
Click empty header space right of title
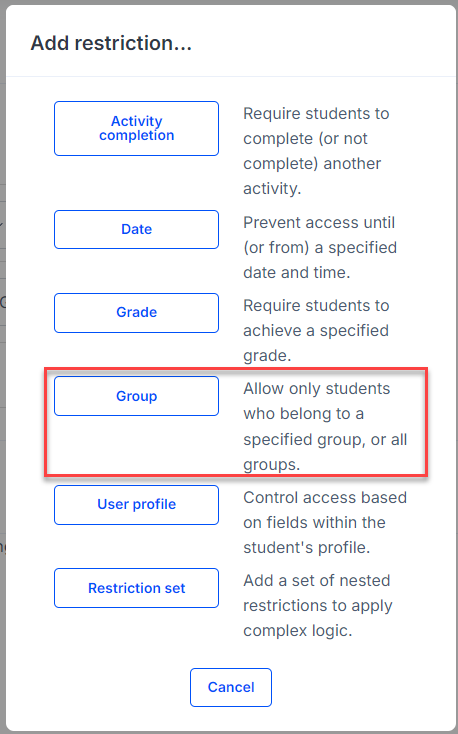[323, 43]
